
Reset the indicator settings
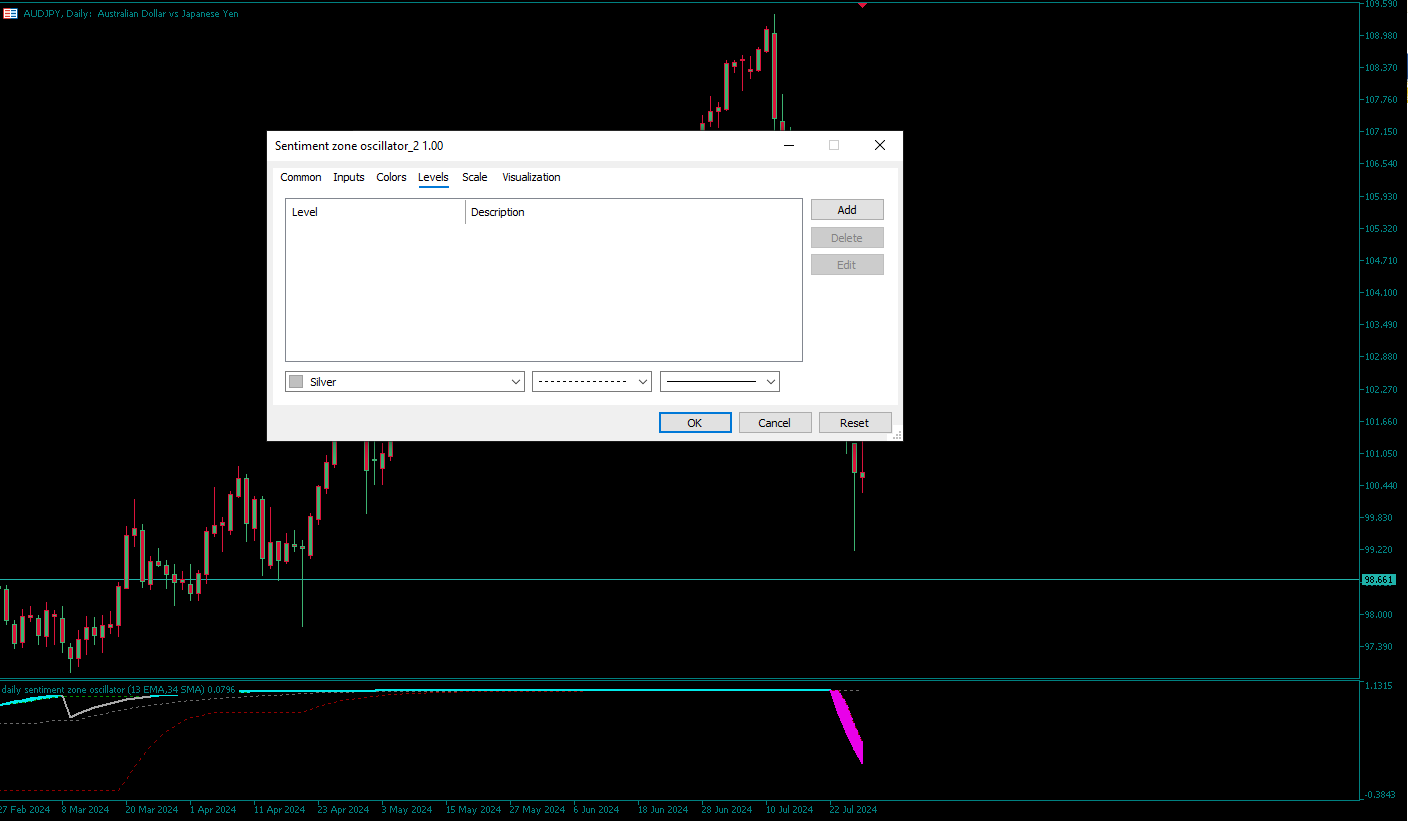[x=855, y=422]
